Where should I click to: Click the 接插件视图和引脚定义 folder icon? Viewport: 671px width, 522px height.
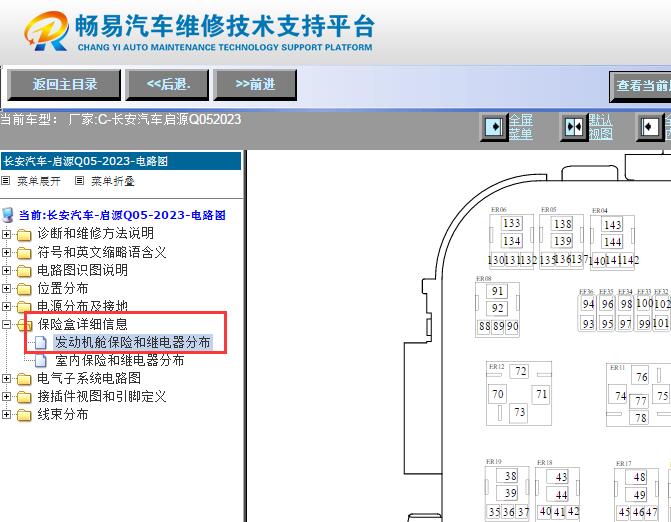pyautogui.click(x=24, y=397)
